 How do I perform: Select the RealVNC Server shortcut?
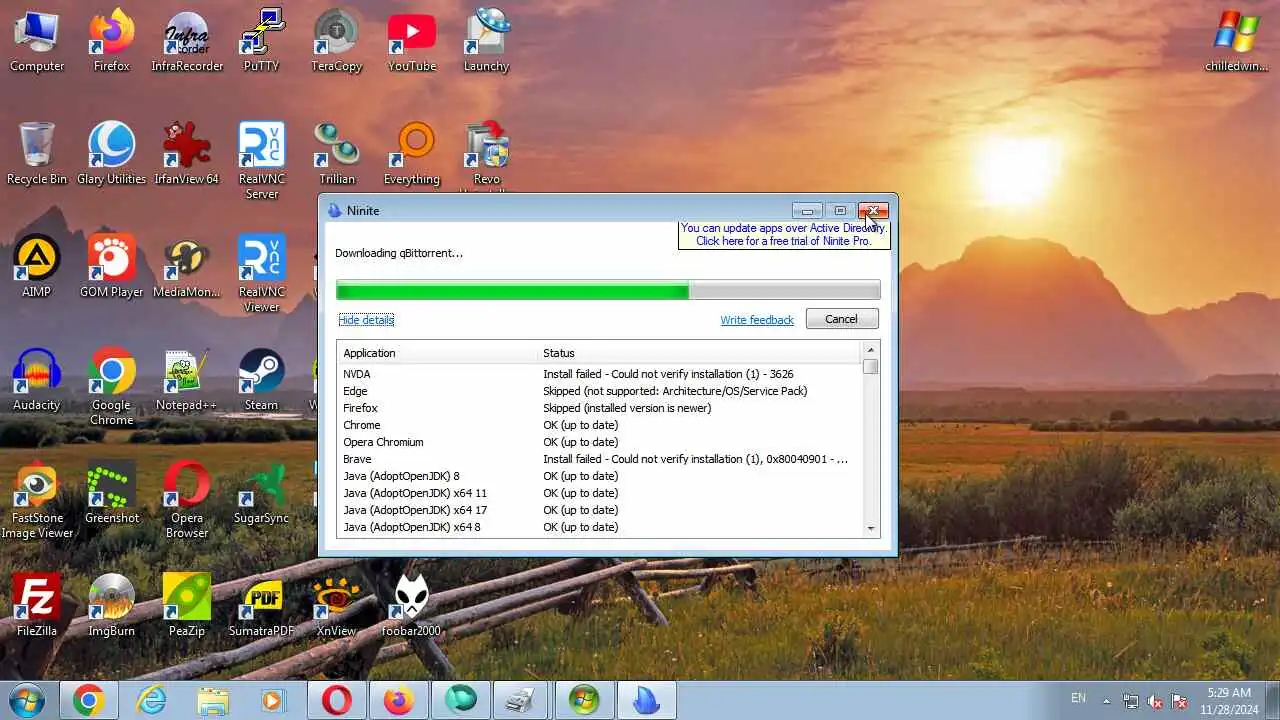pyautogui.click(x=262, y=160)
